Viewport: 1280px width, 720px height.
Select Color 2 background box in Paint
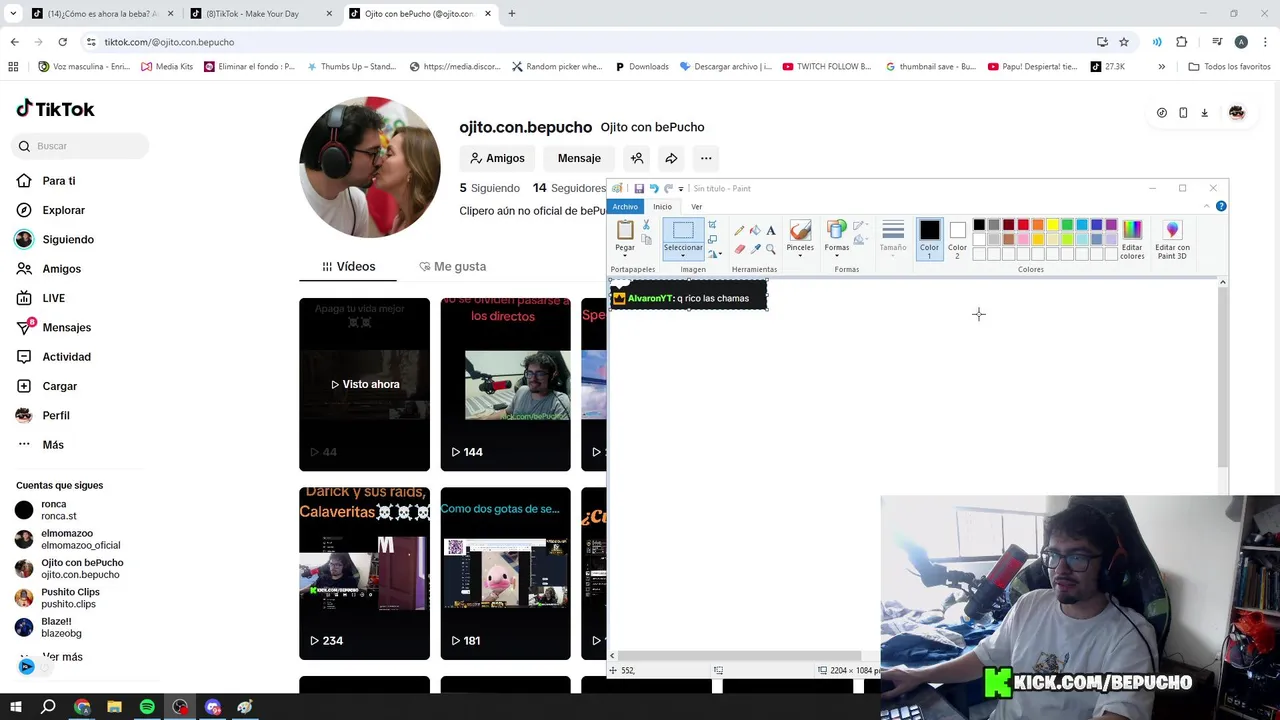tap(957, 238)
